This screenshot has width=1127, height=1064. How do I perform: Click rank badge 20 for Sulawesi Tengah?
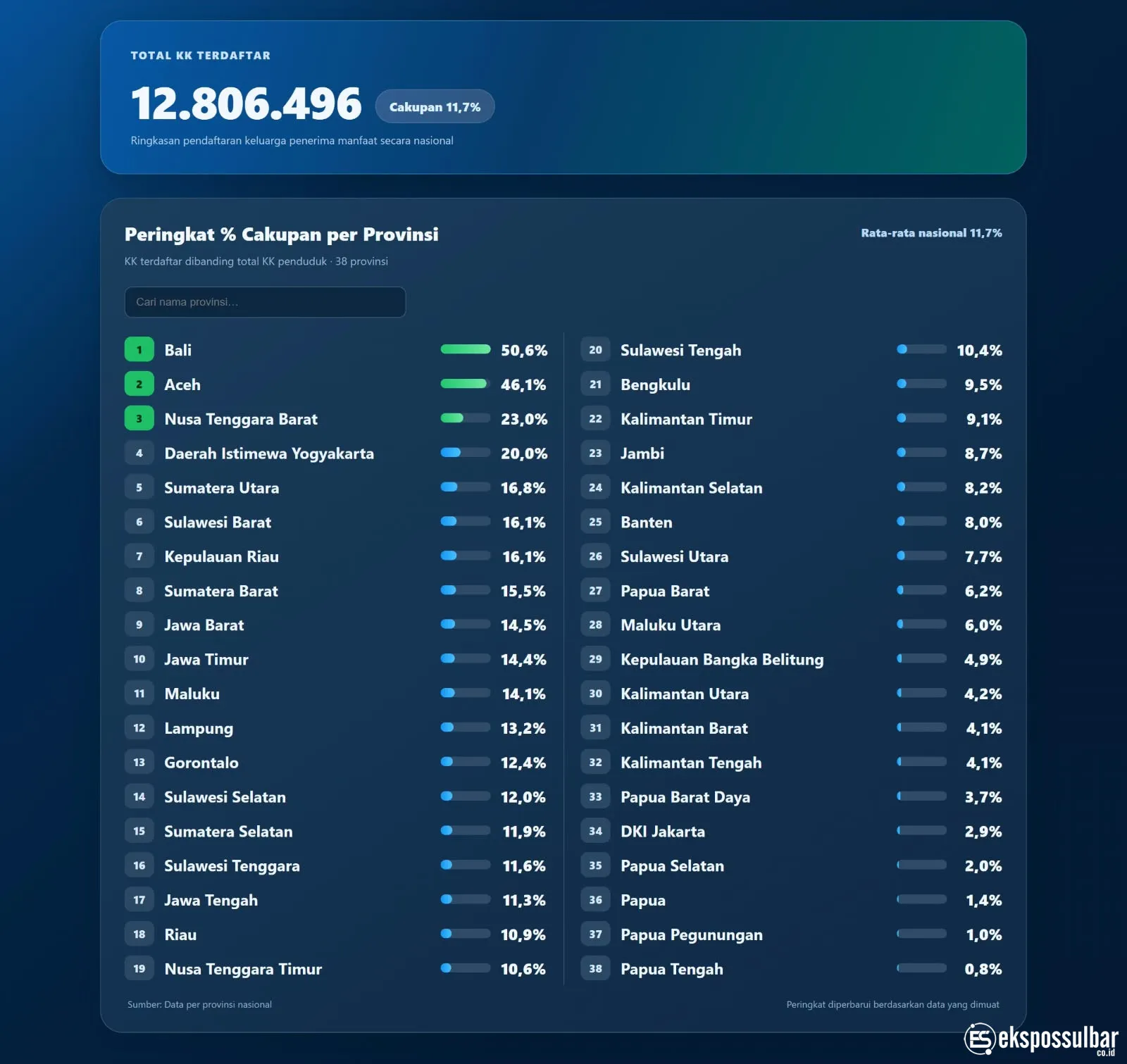(596, 350)
